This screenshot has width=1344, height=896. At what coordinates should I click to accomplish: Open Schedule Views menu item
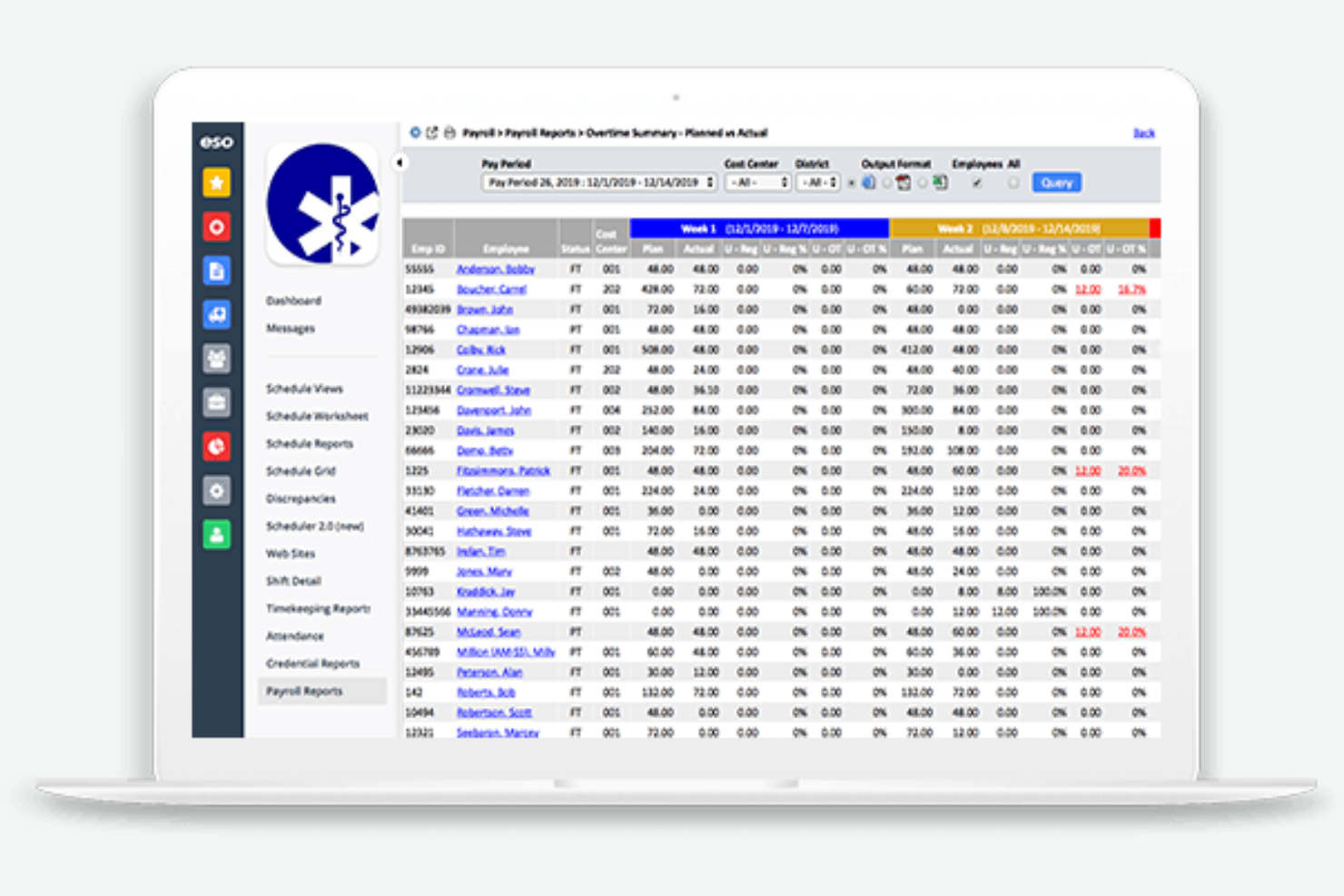[x=304, y=389]
